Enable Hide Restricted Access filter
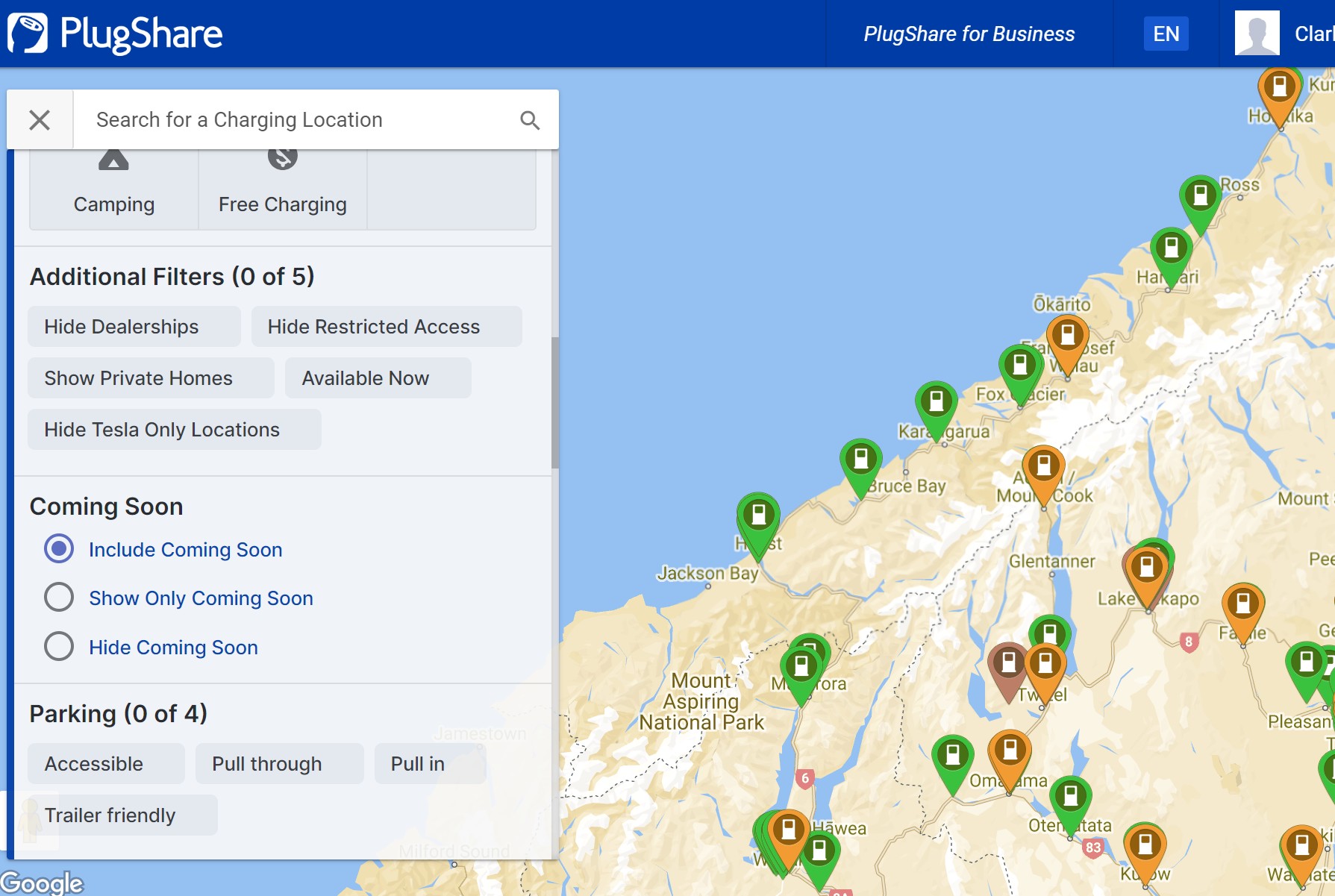 (x=387, y=327)
